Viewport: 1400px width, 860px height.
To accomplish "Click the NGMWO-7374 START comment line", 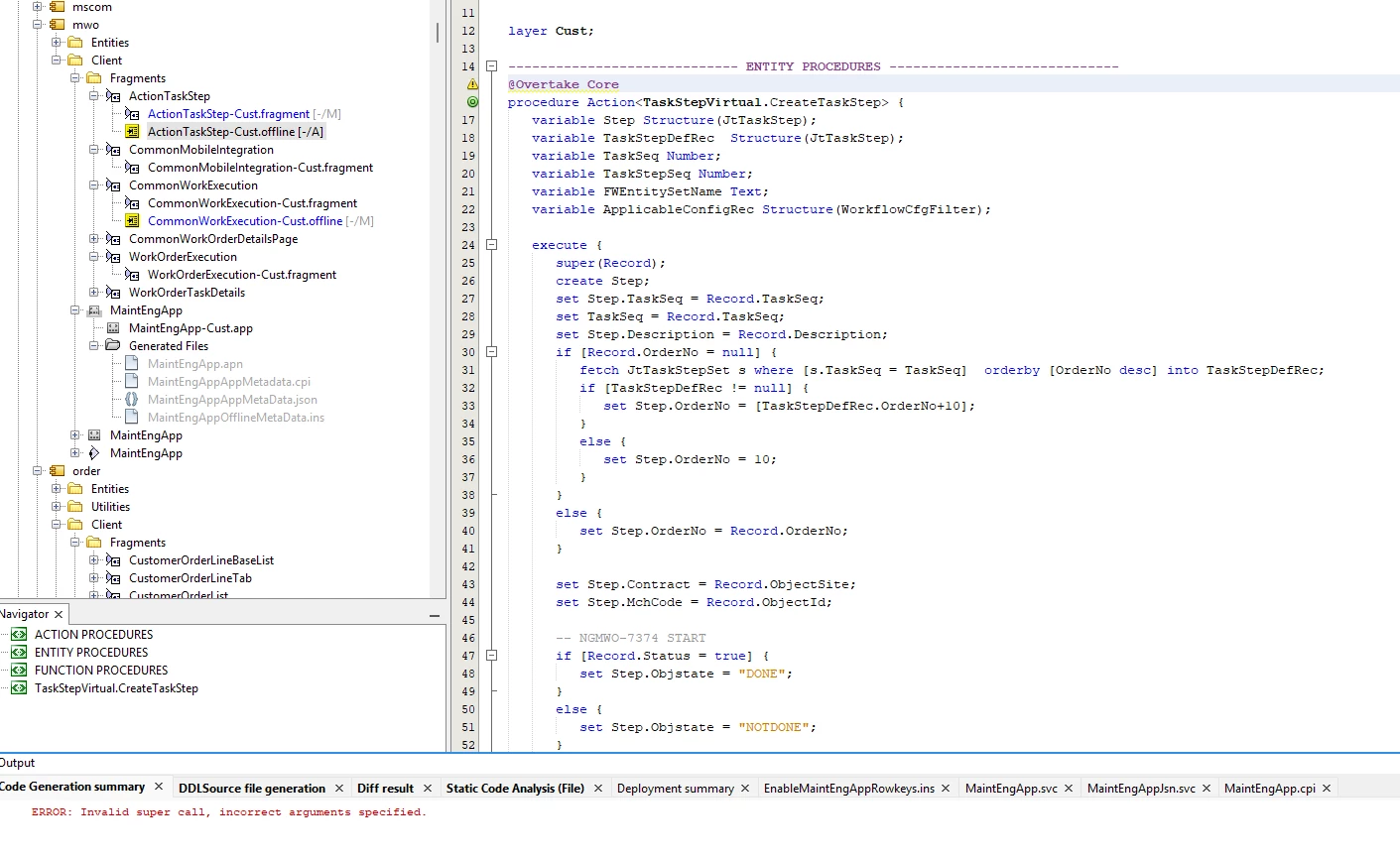I will (x=631, y=638).
